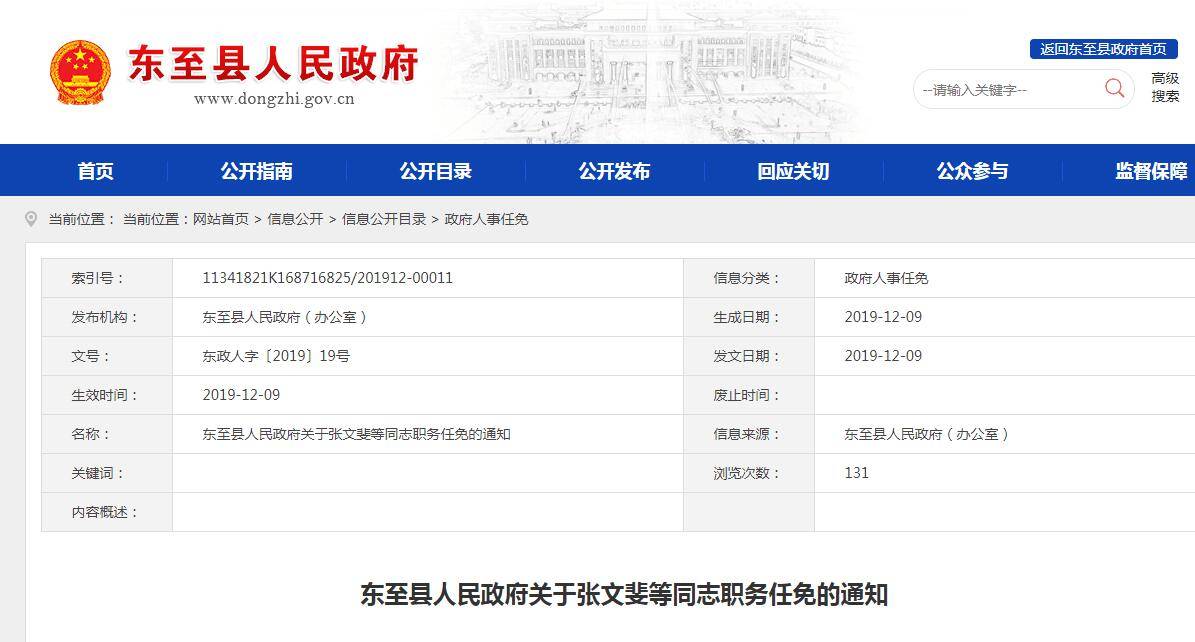Click 东至县人民政府（办公室） in 信息来源 row
This screenshot has height=642, width=1195.
(927, 434)
